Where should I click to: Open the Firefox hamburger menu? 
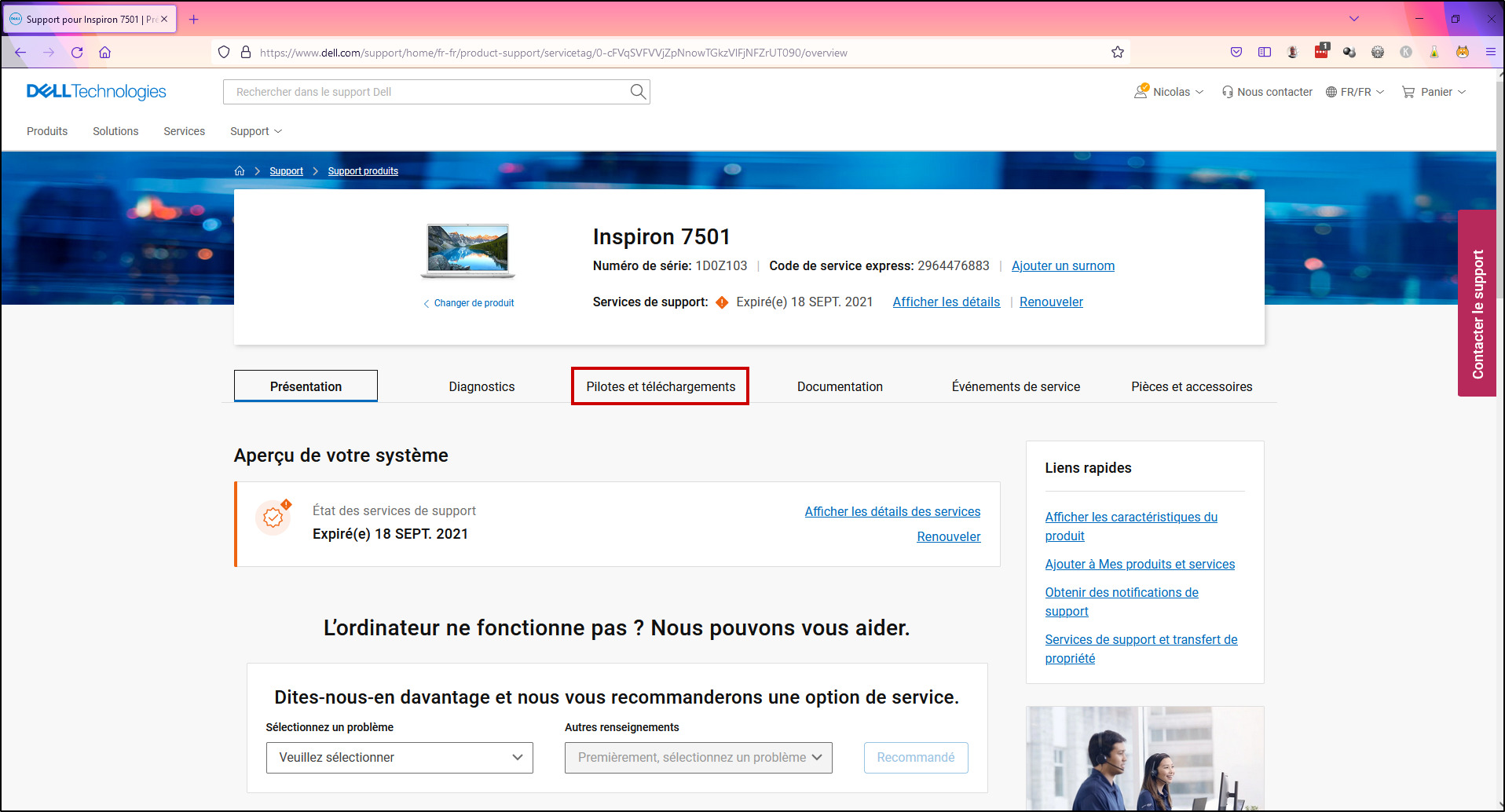(1490, 53)
